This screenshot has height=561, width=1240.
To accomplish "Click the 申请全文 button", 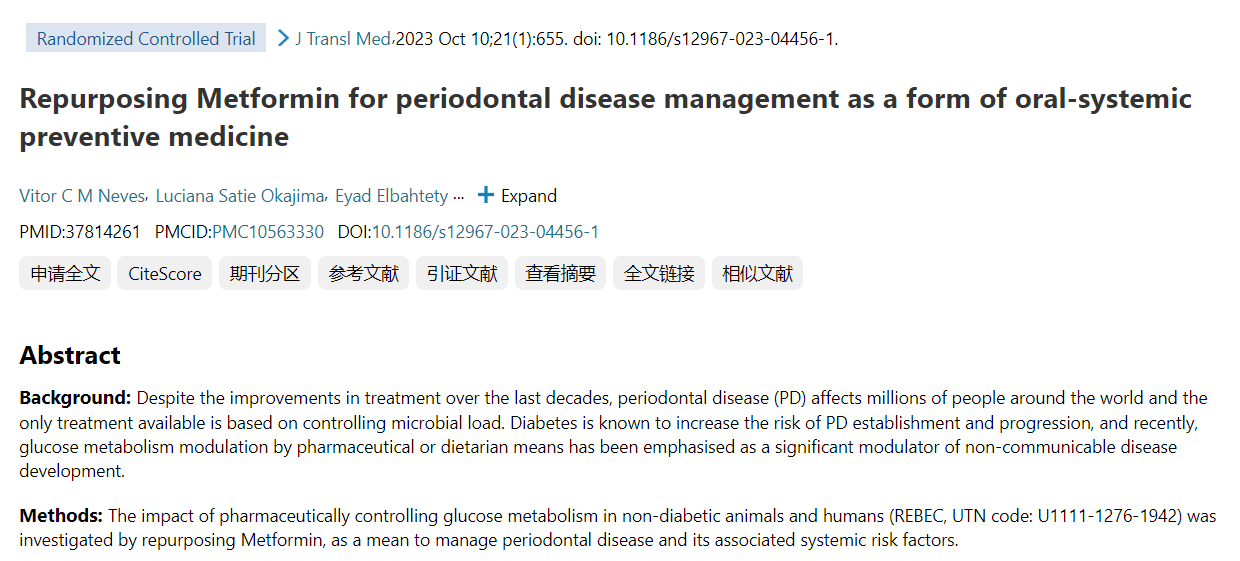I will (65, 274).
